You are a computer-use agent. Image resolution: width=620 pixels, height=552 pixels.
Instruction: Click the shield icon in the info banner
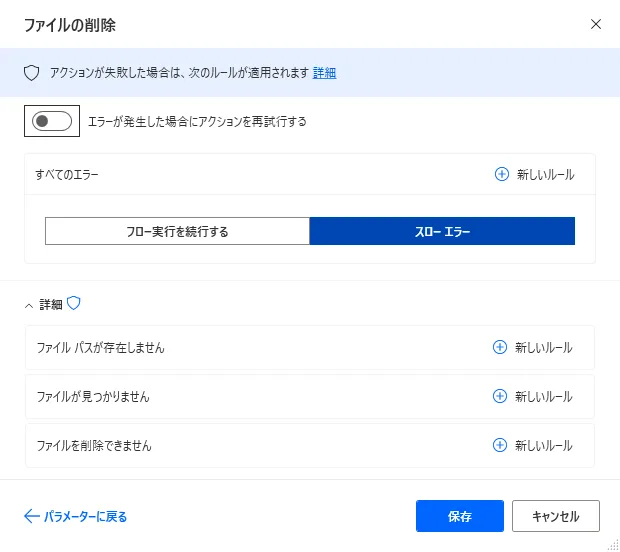point(31,73)
